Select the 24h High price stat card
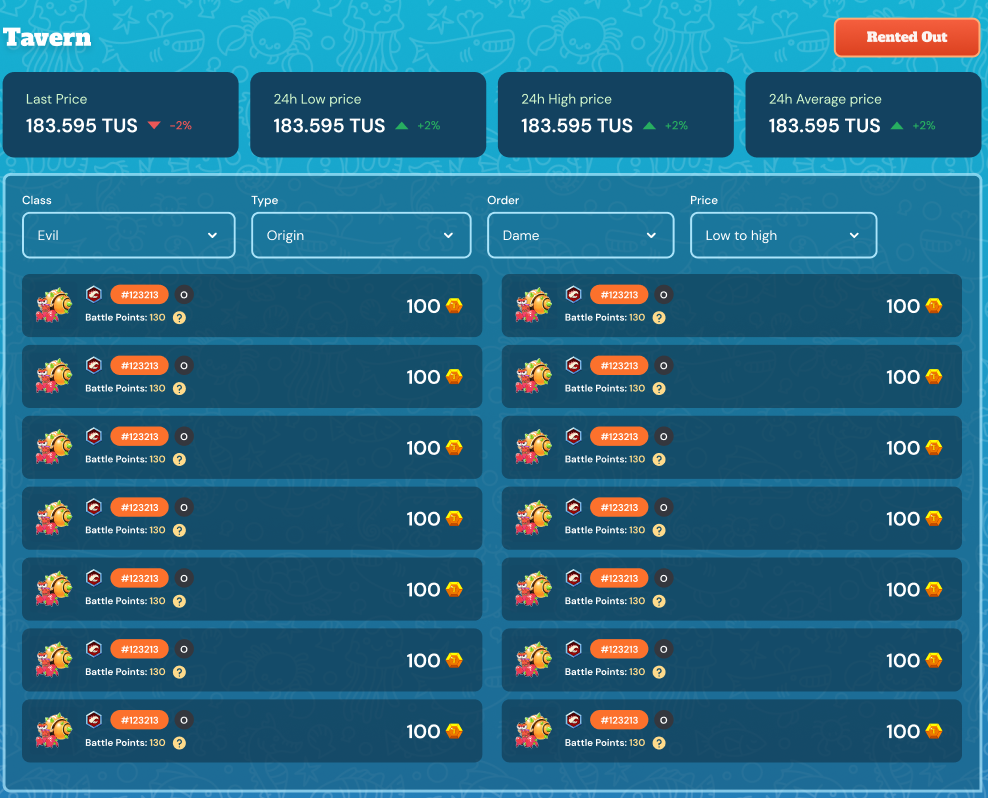The image size is (988, 798). (x=616, y=114)
